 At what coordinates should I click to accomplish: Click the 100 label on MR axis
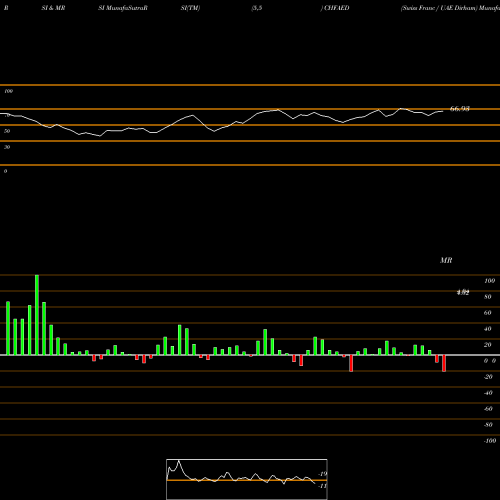click(489, 281)
